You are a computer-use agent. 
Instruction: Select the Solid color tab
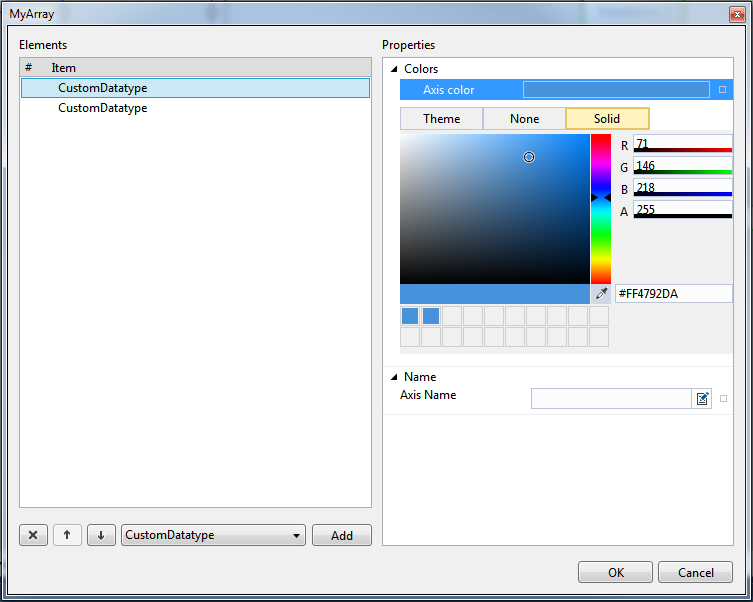(607, 119)
